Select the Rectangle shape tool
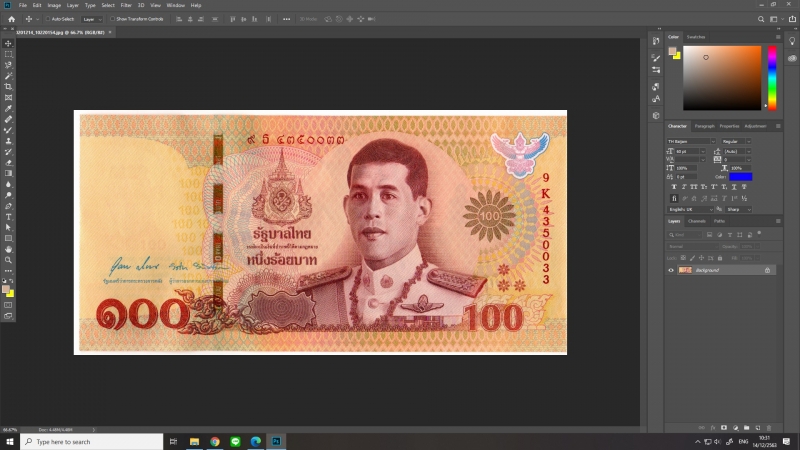 click(8, 238)
